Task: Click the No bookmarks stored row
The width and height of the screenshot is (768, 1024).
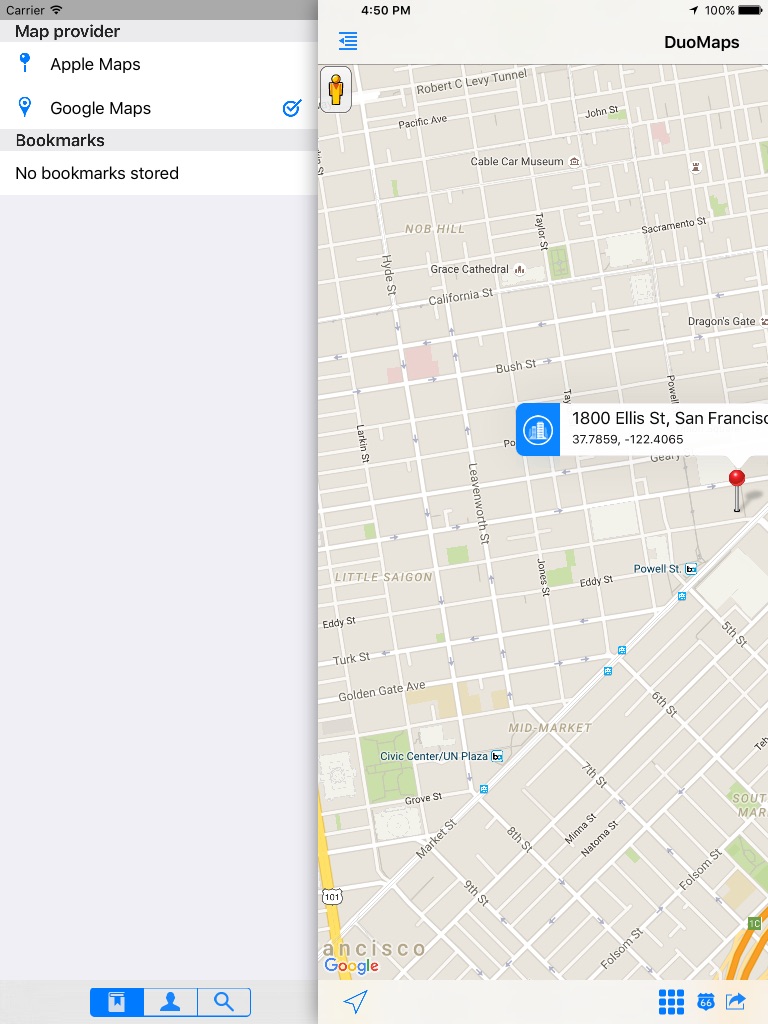Action: (x=159, y=173)
